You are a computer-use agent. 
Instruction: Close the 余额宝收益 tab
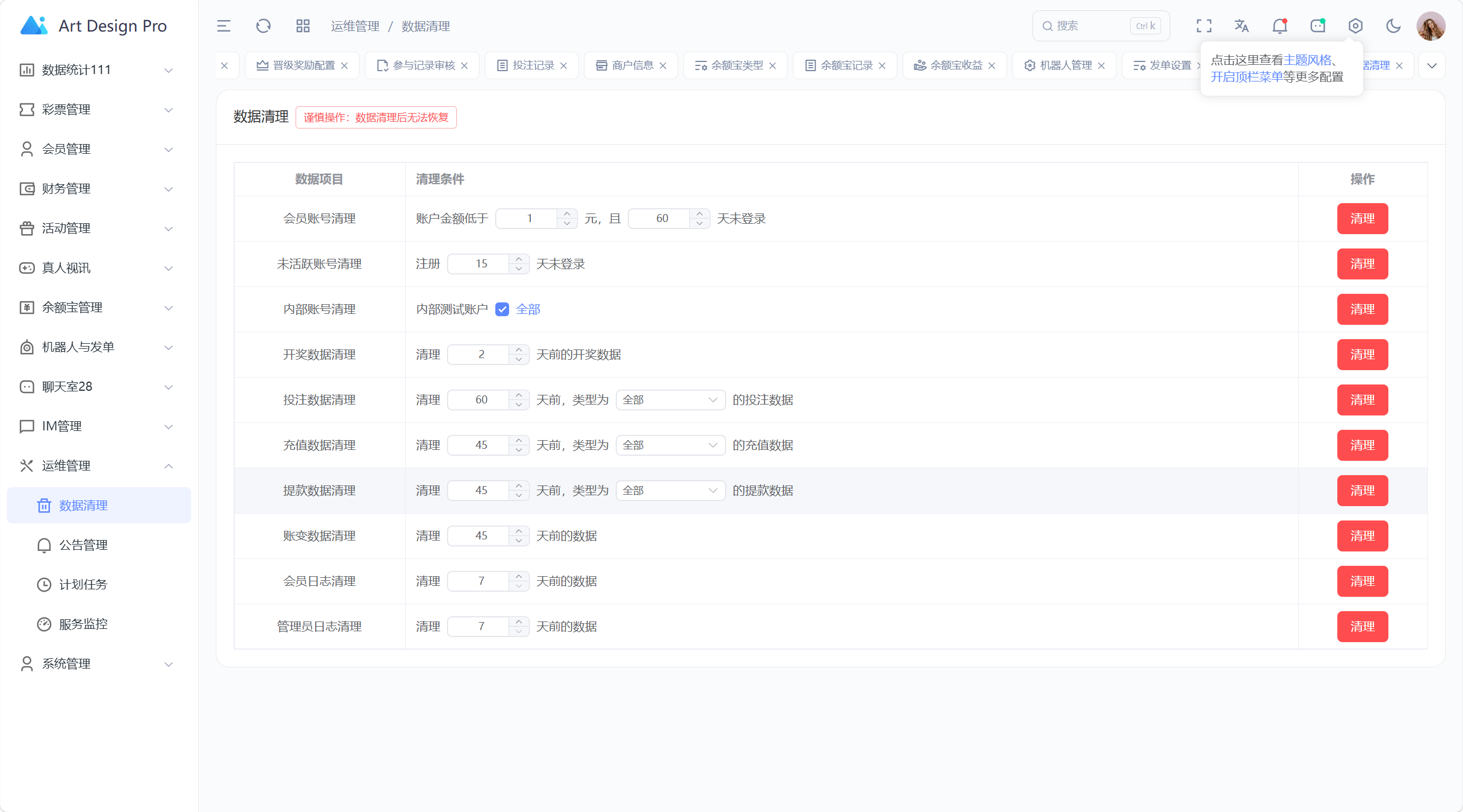tap(992, 65)
